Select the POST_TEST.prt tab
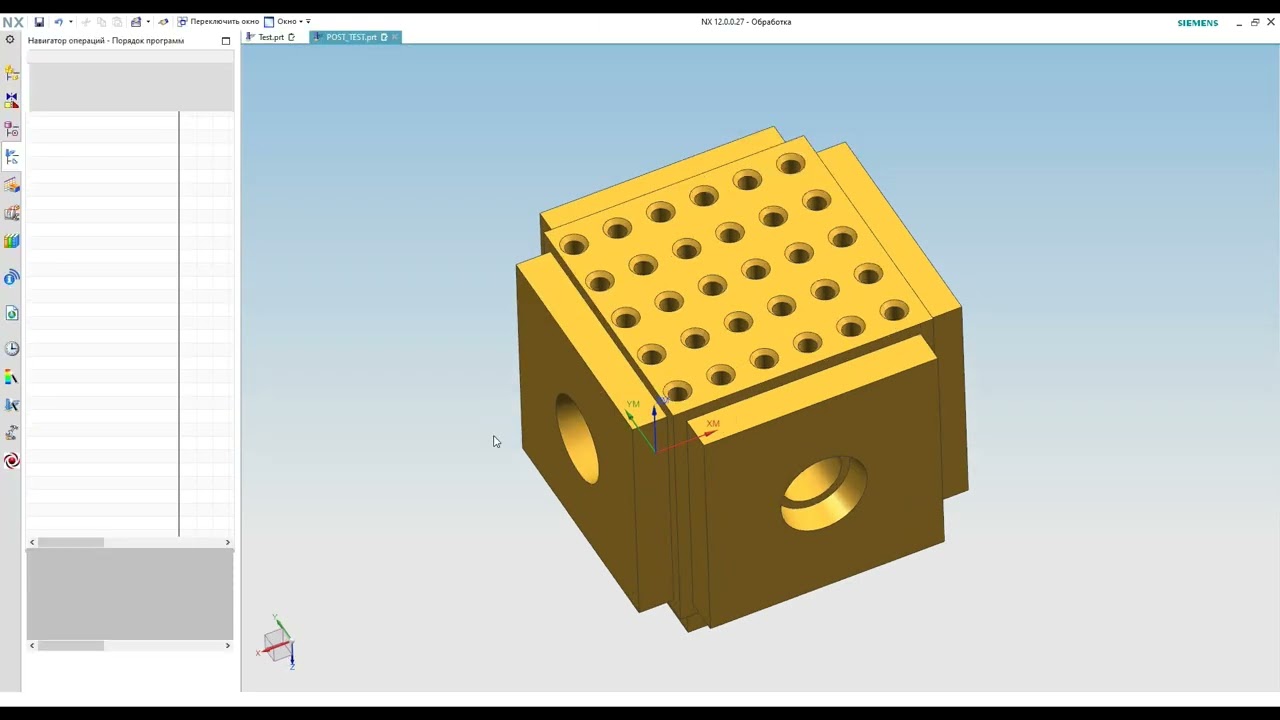 pyautogui.click(x=350, y=37)
